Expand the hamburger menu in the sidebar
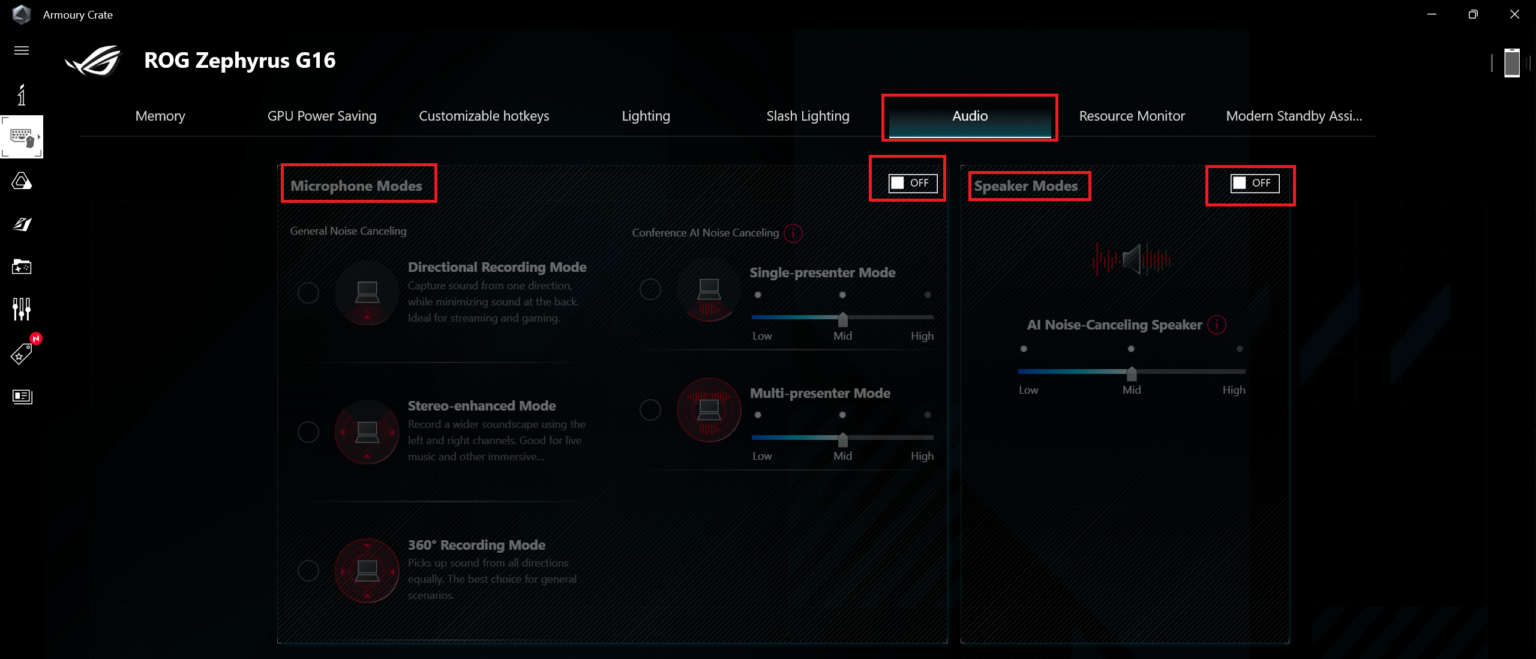Image resolution: width=1536 pixels, height=659 pixels. 21,50
